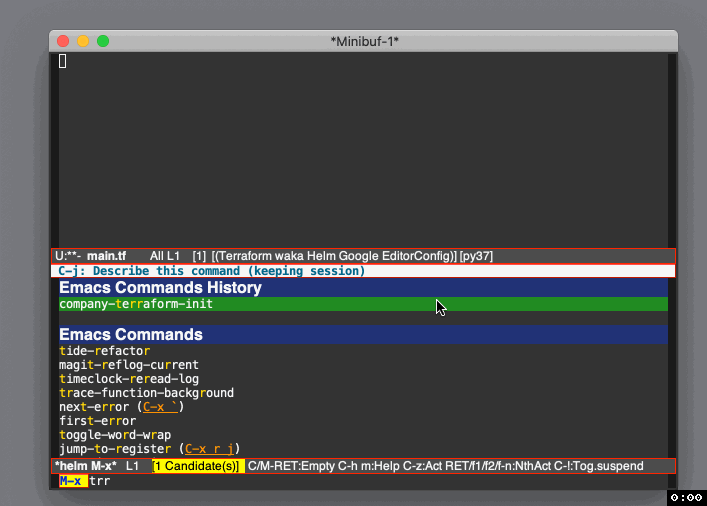
Task: Click the main.tf buffer name in the mode line
Action: click(106, 256)
